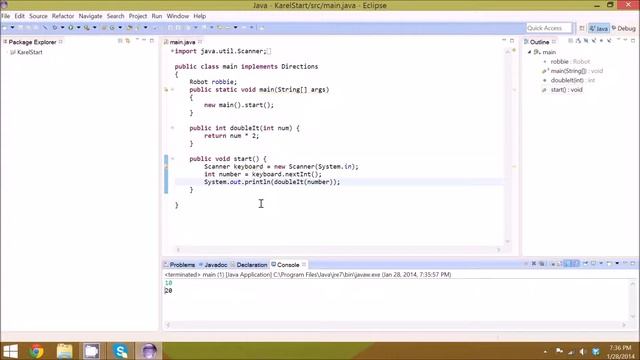This screenshot has width=640, height=360.
Task: Minimize the editor area
Action: coord(504,41)
